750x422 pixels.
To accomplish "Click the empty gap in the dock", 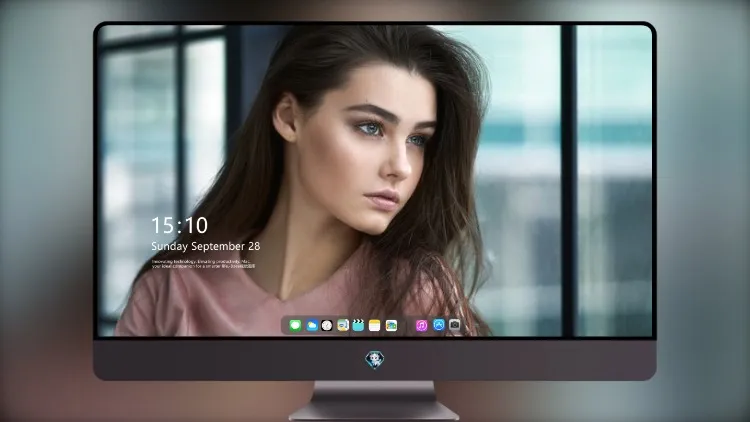I will click(406, 325).
